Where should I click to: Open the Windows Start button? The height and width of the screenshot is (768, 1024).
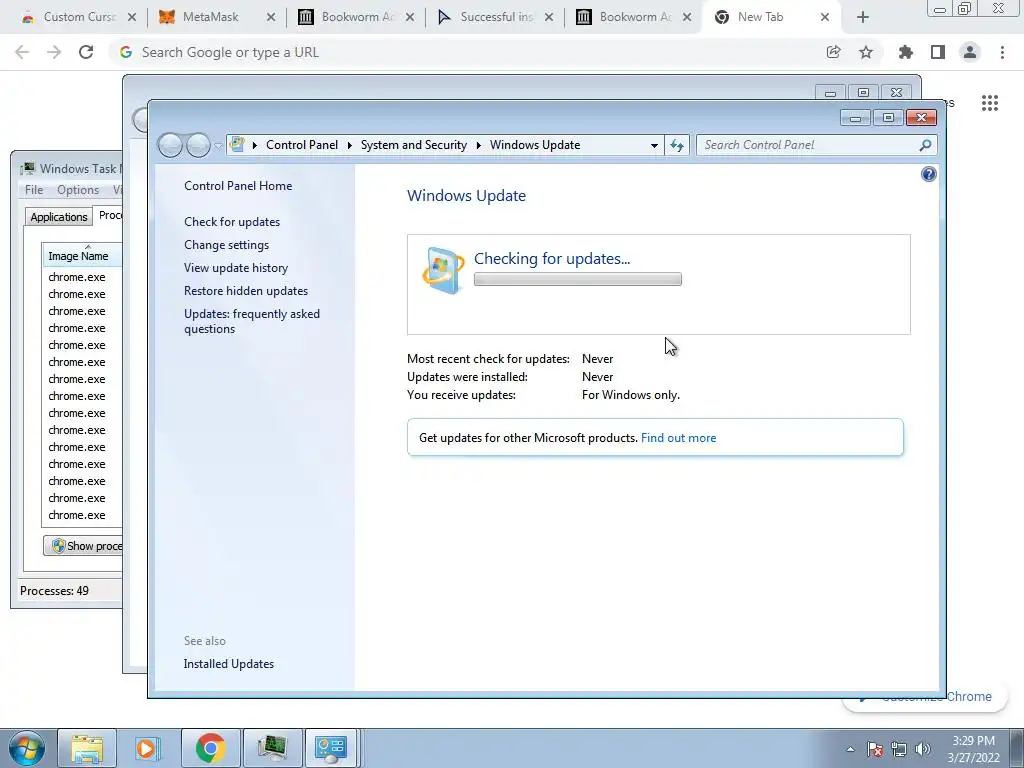(x=27, y=748)
